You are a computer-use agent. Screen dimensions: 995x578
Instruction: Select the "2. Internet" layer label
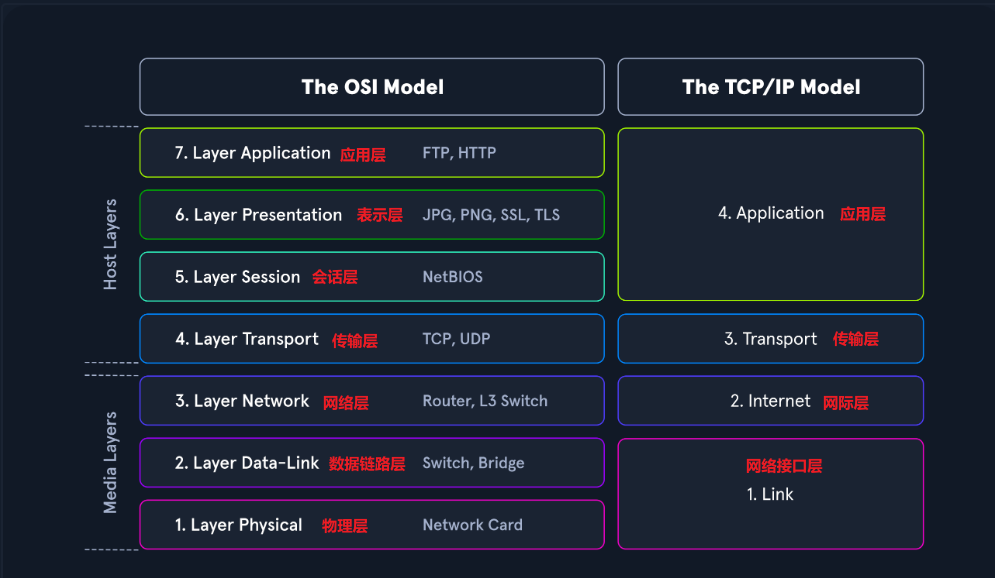770,401
